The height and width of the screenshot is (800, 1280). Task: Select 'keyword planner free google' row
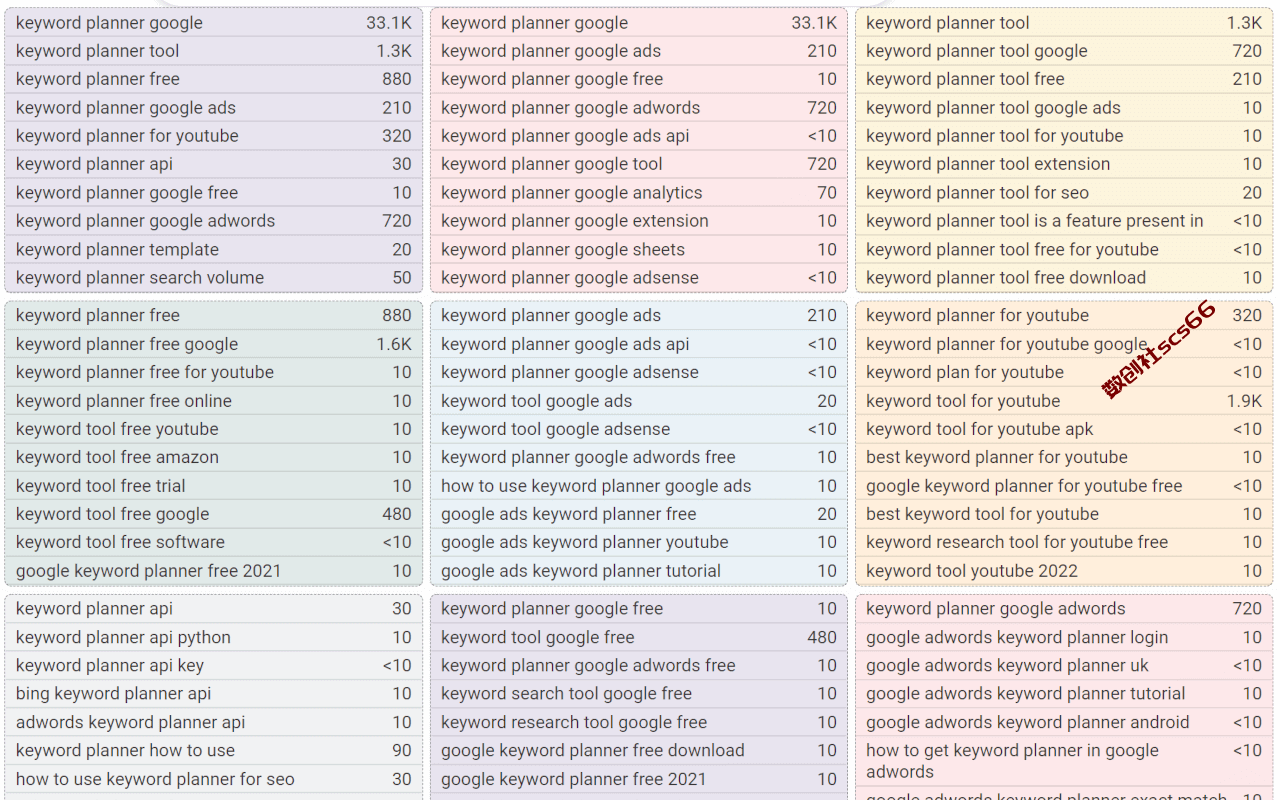point(213,344)
